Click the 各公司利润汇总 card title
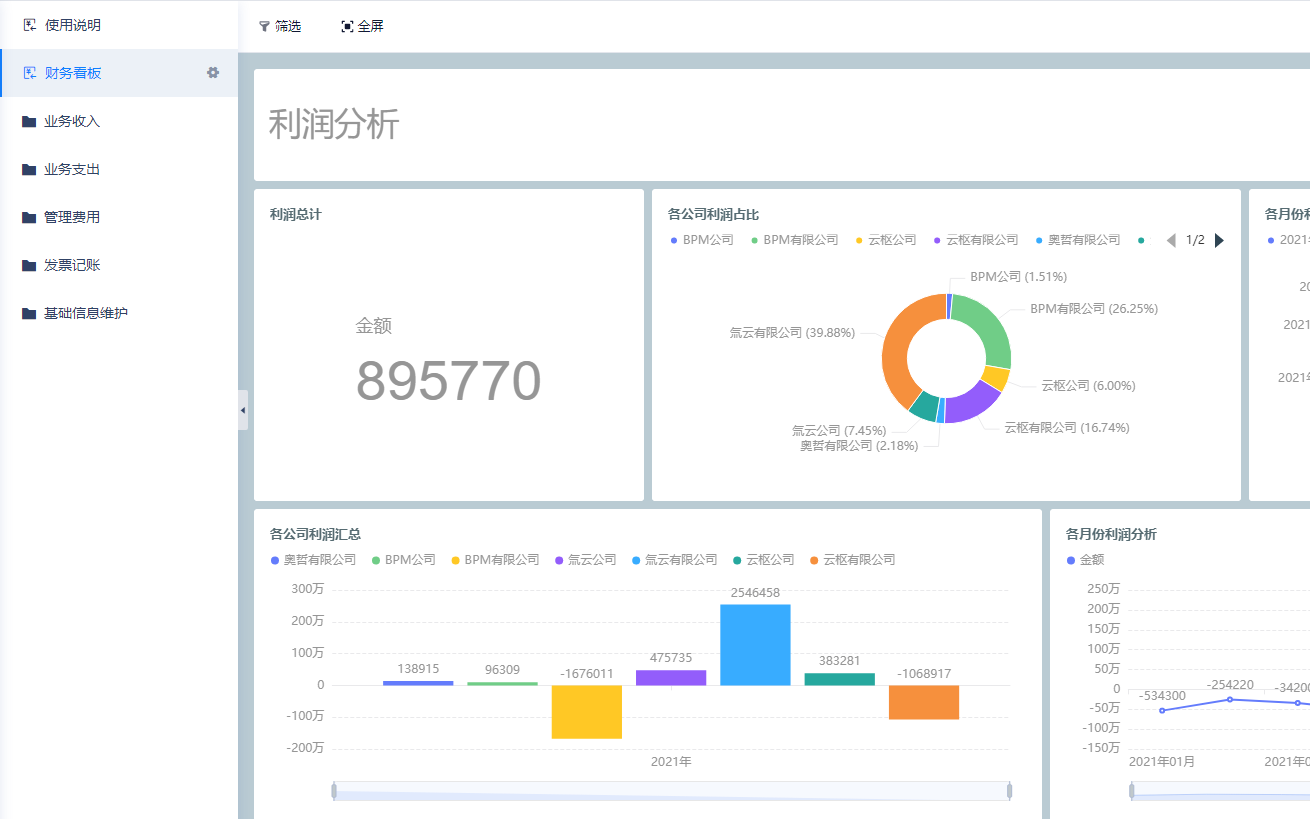Image resolution: width=1310 pixels, height=819 pixels. (x=315, y=534)
